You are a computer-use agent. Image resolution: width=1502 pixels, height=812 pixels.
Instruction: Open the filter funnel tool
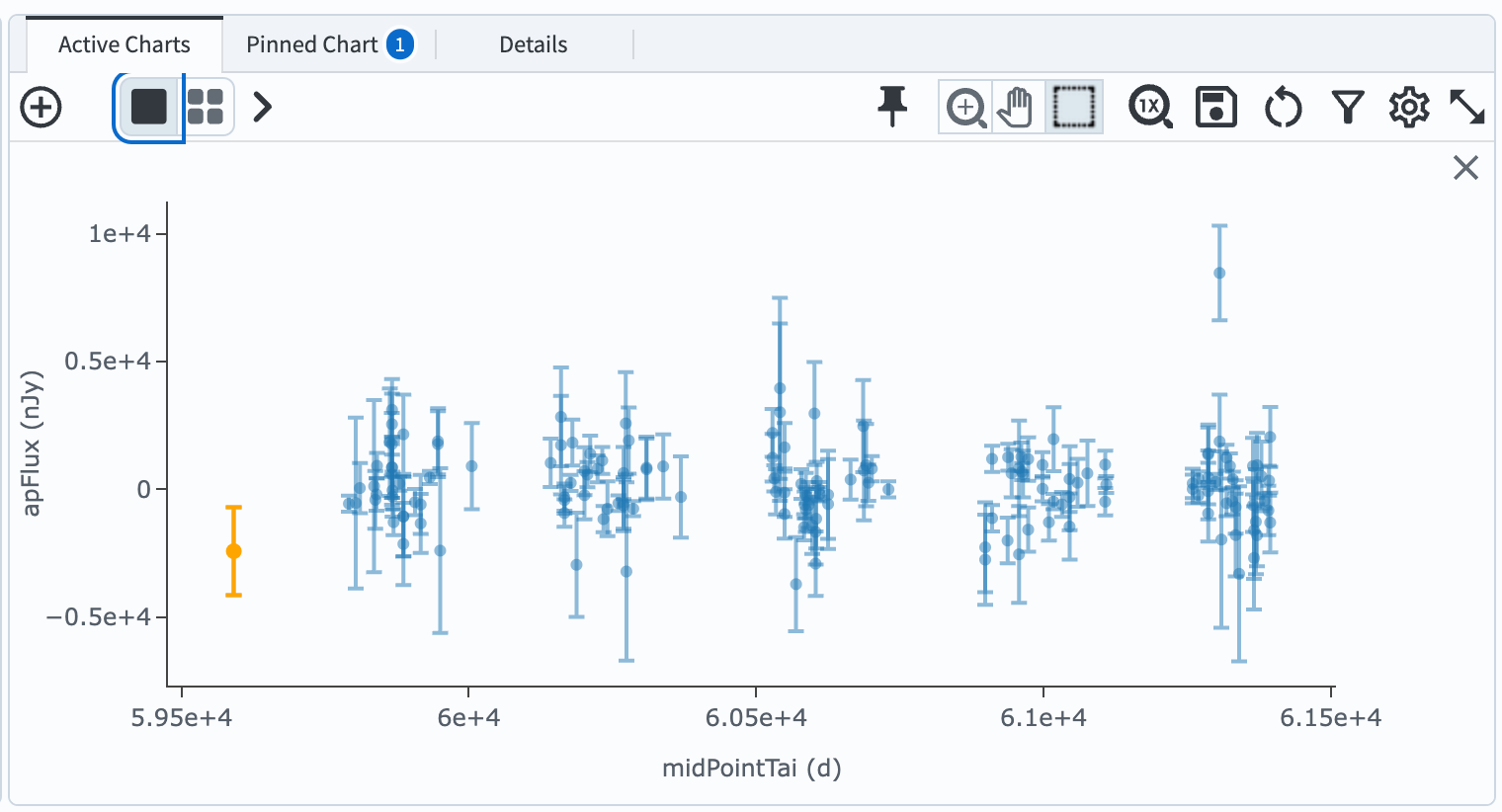(1348, 107)
